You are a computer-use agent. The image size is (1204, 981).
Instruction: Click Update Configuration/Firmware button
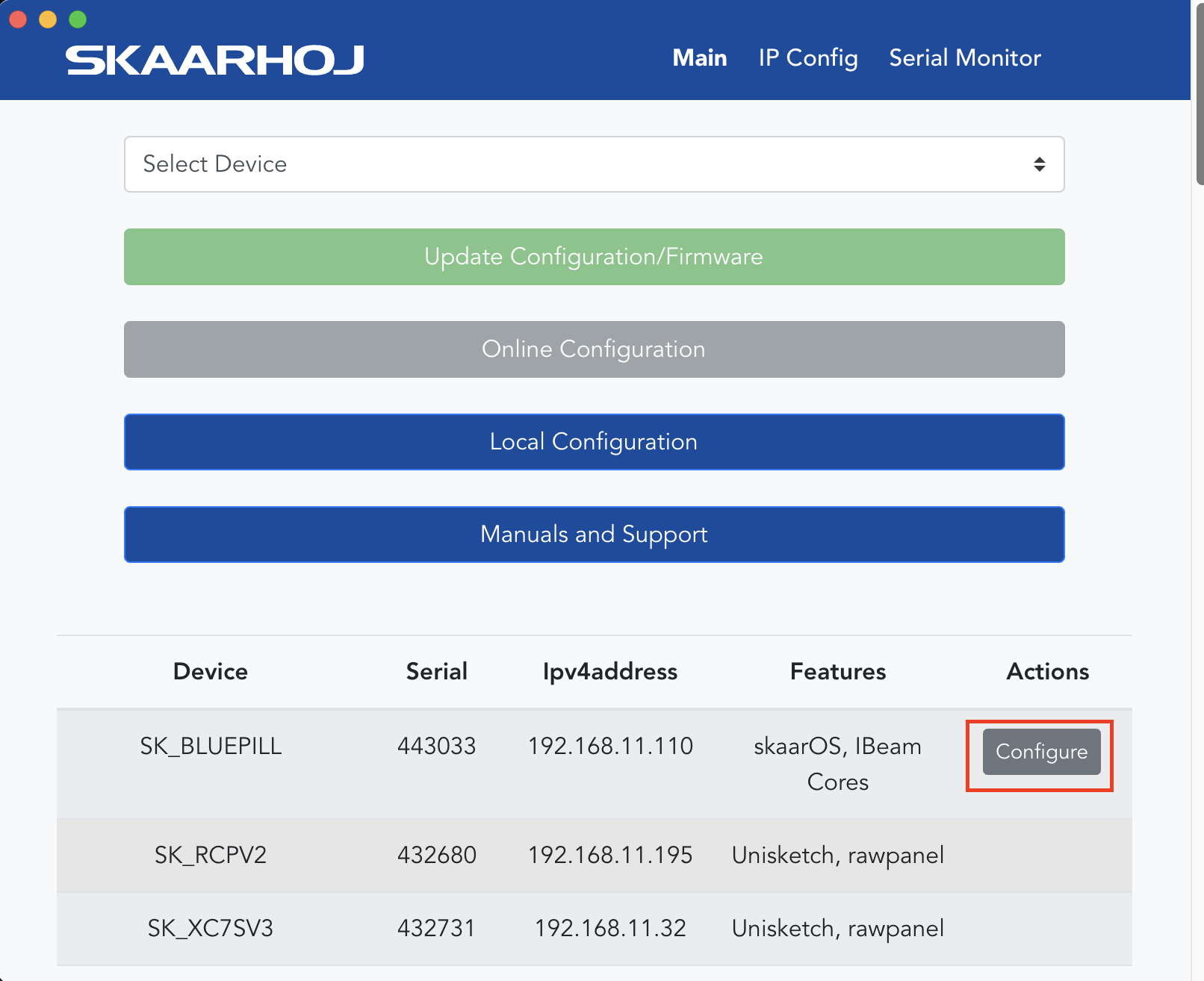[x=594, y=257]
